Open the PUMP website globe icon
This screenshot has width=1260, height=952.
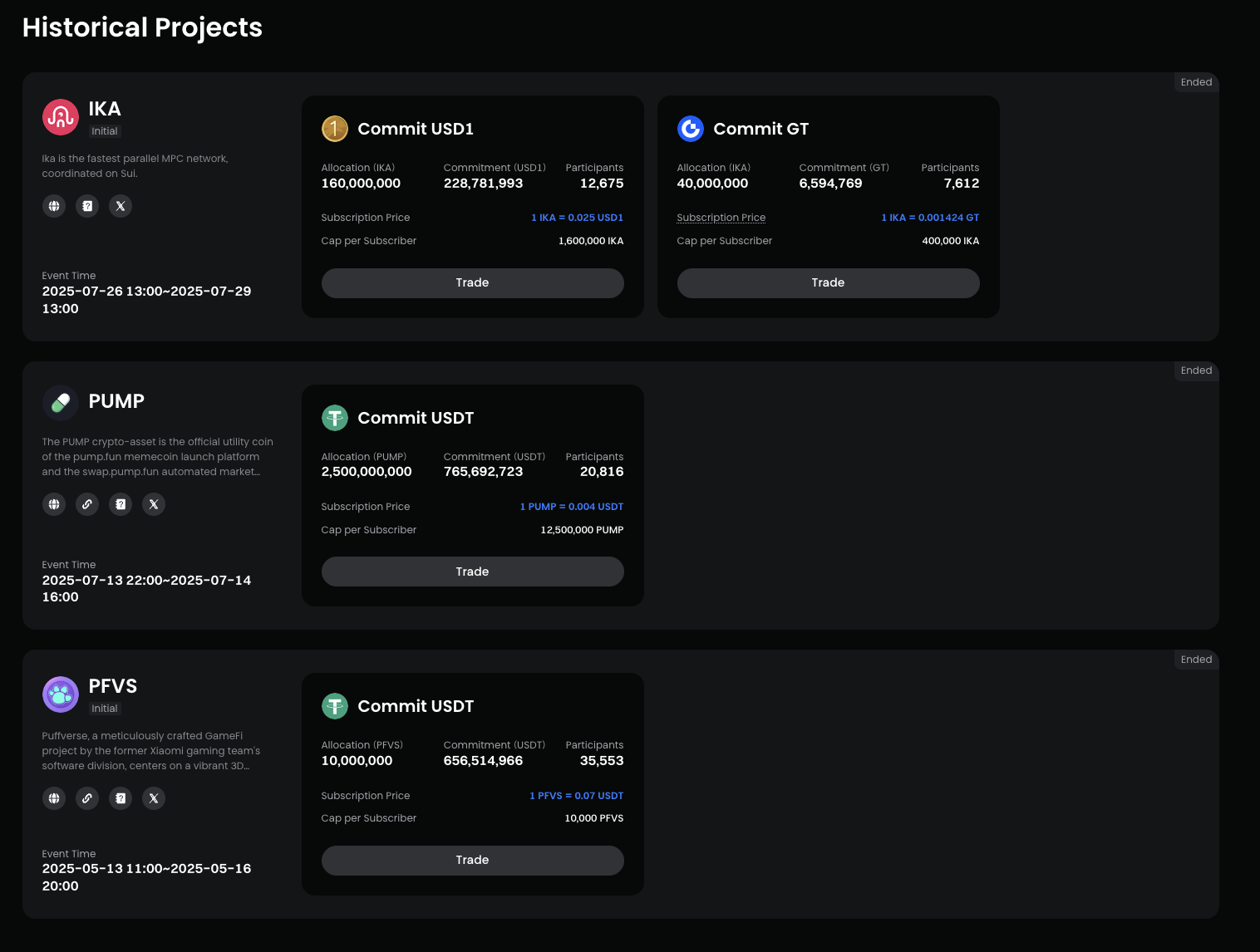coord(54,504)
